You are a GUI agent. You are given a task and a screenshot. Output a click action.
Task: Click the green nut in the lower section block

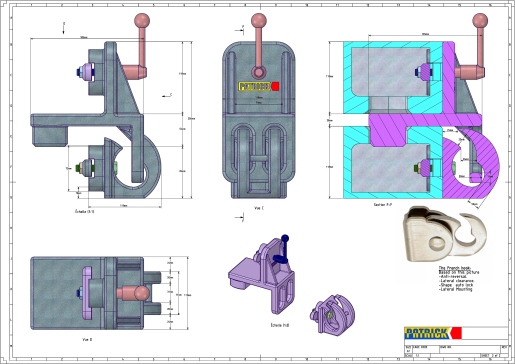[417, 168]
